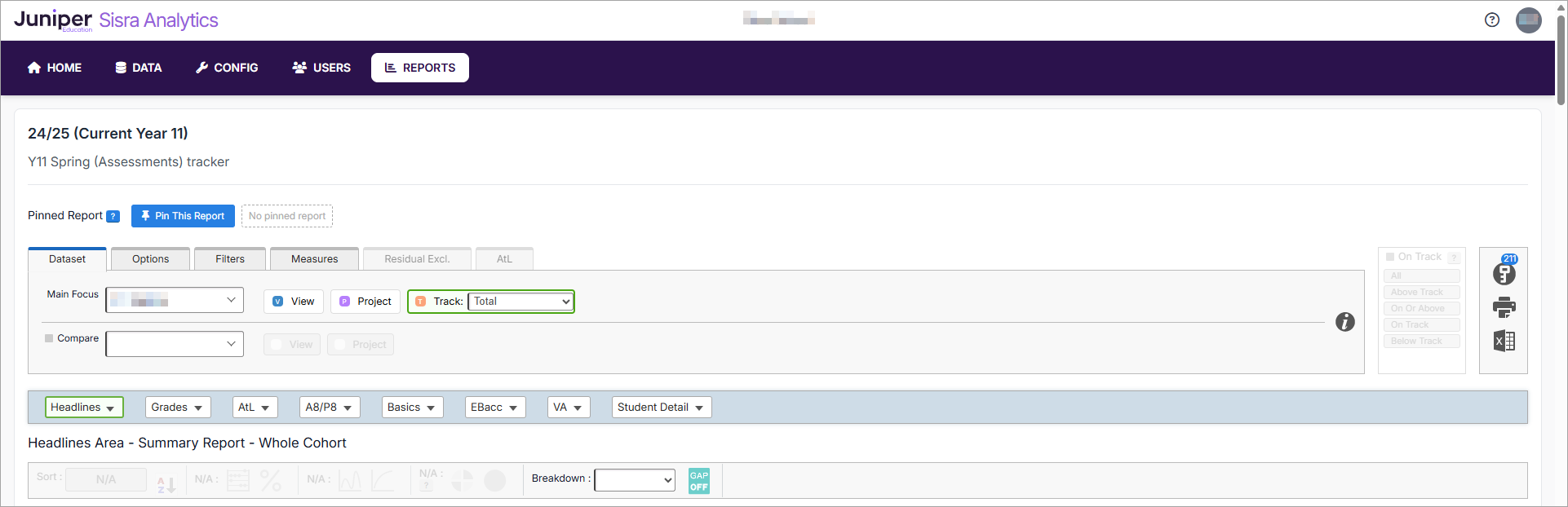1568x507 pixels.
Task: Expand the Student Detail menu
Action: click(661, 408)
